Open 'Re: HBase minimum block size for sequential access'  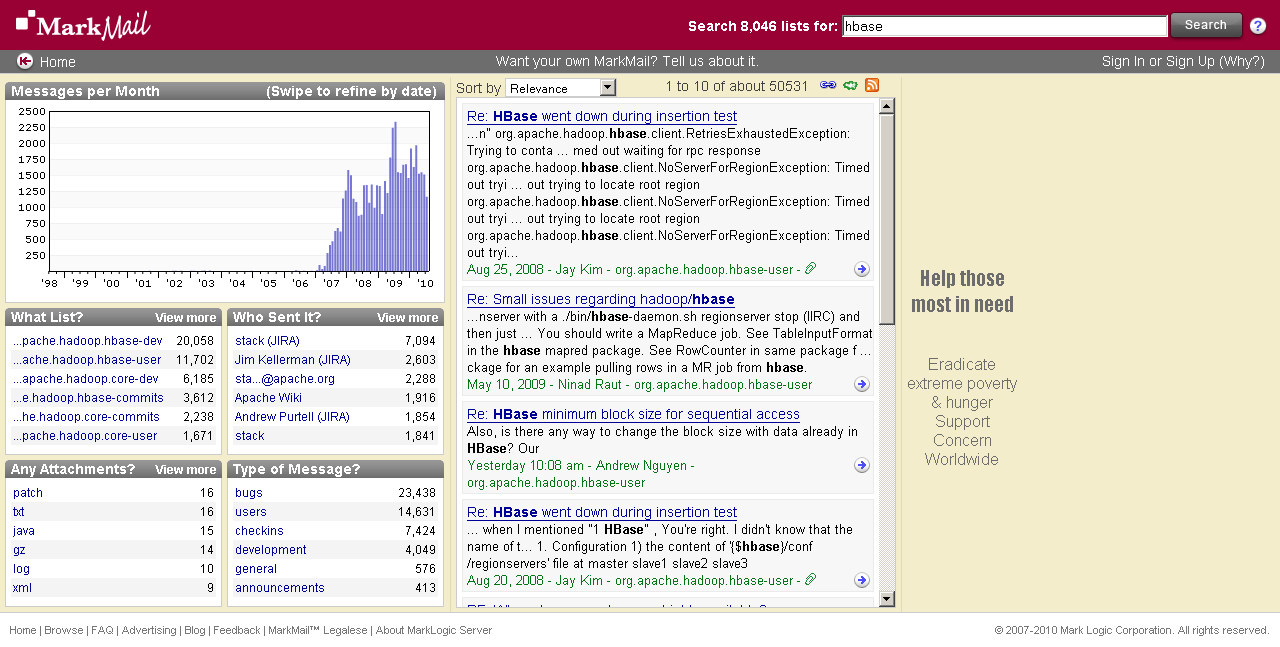(633, 414)
